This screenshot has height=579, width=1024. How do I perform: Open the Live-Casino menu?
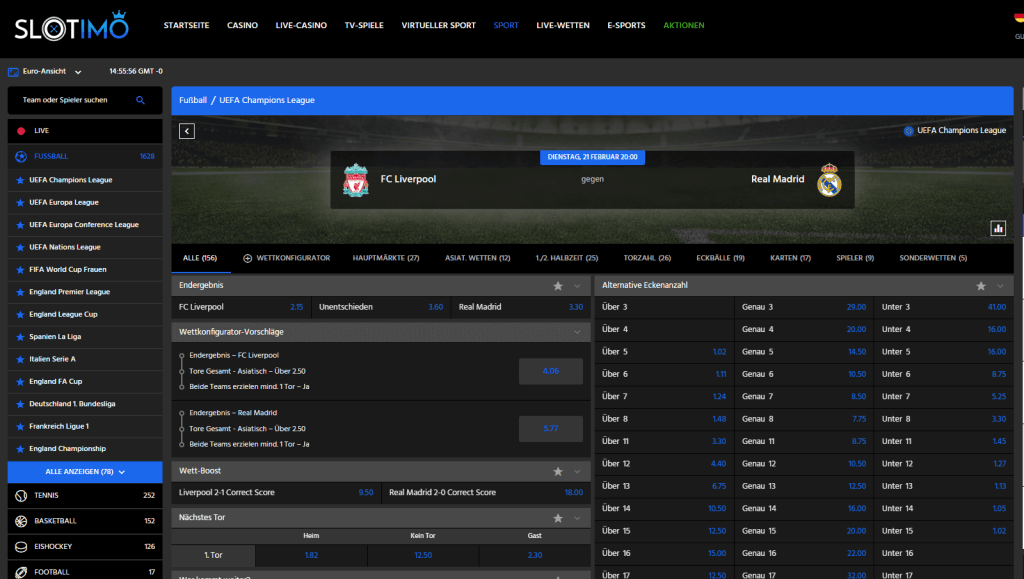tap(301, 25)
